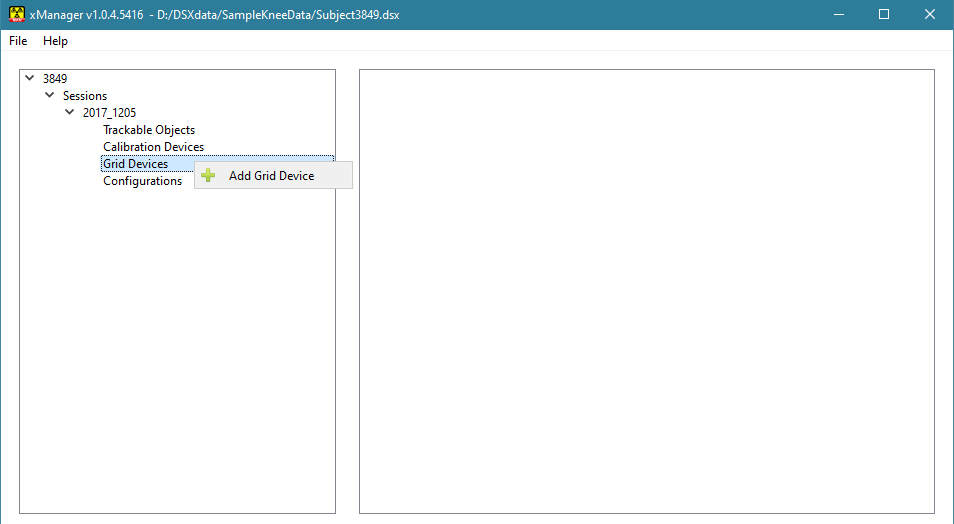Select Calibration Devices in the tree
Screen dimensions: 954x524
pos(153,147)
